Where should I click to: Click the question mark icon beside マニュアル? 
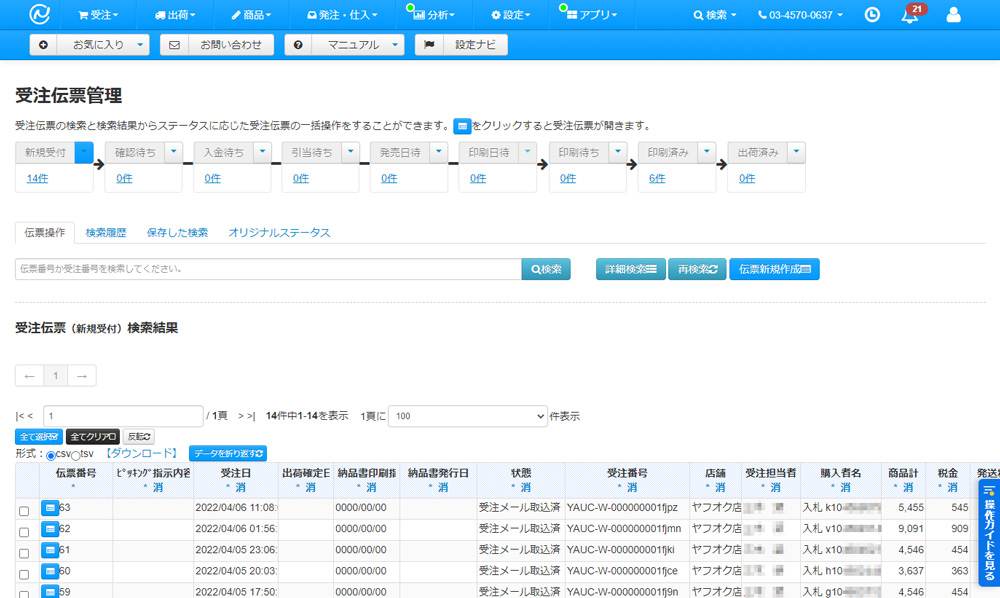(x=298, y=45)
